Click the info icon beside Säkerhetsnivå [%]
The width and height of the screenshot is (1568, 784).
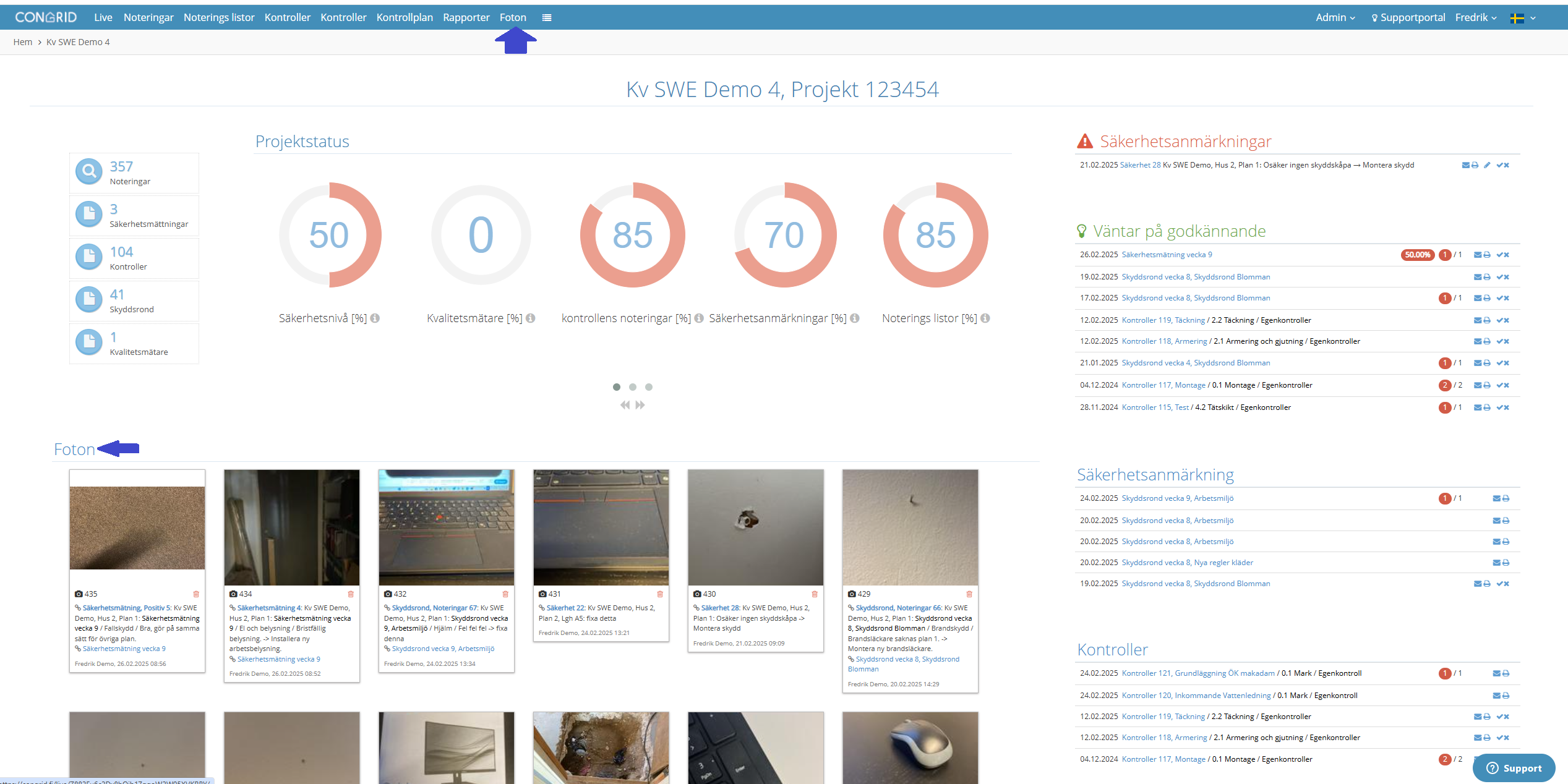[x=375, y=318]
